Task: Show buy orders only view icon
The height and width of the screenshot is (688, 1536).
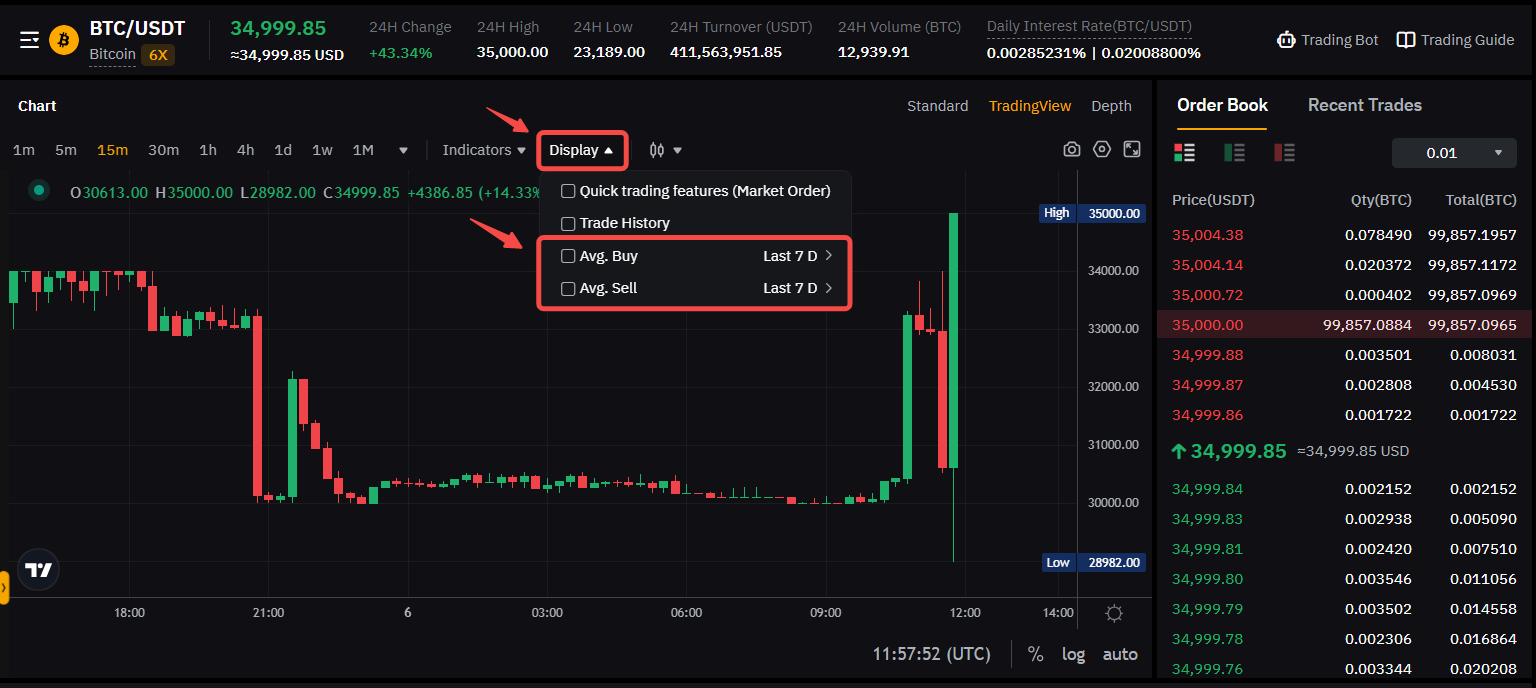Action: click(x=1234, y=153)
